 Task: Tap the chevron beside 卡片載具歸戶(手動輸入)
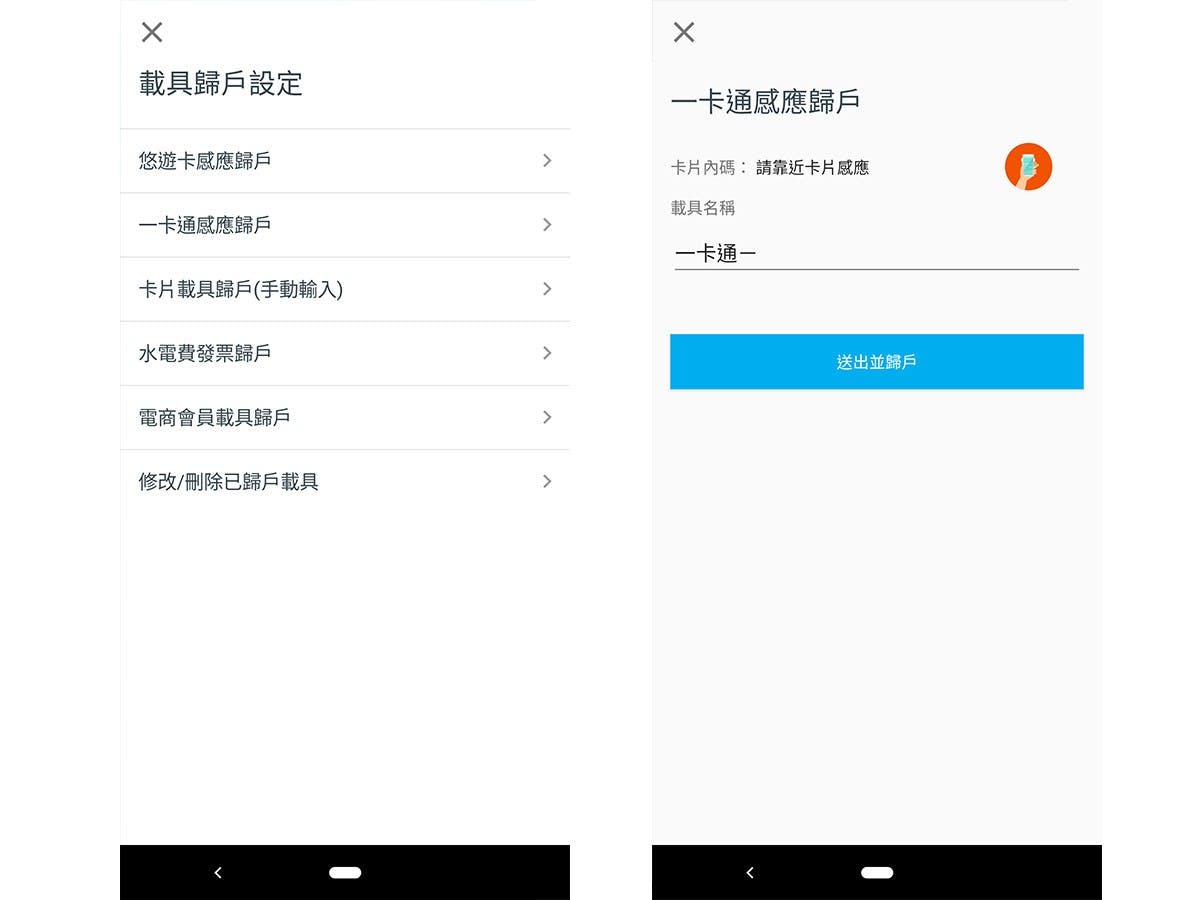(x=547, y=289)
